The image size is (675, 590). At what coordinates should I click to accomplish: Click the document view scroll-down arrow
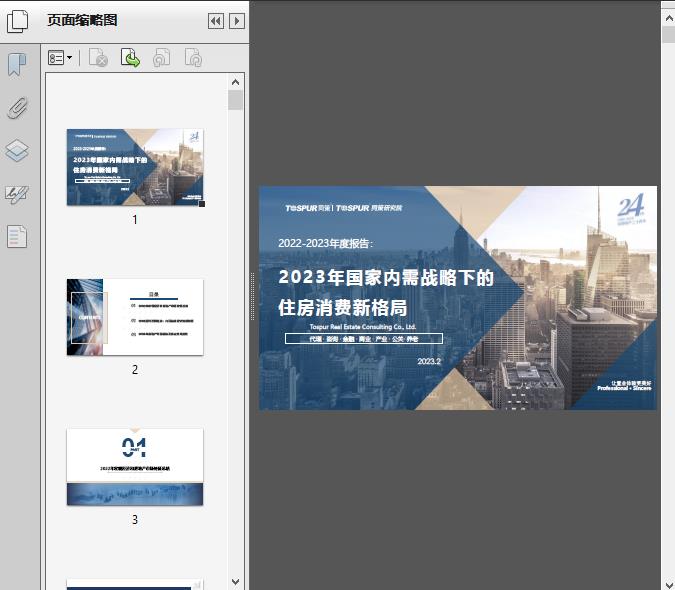pyautogui.click(x=669, y=584)
